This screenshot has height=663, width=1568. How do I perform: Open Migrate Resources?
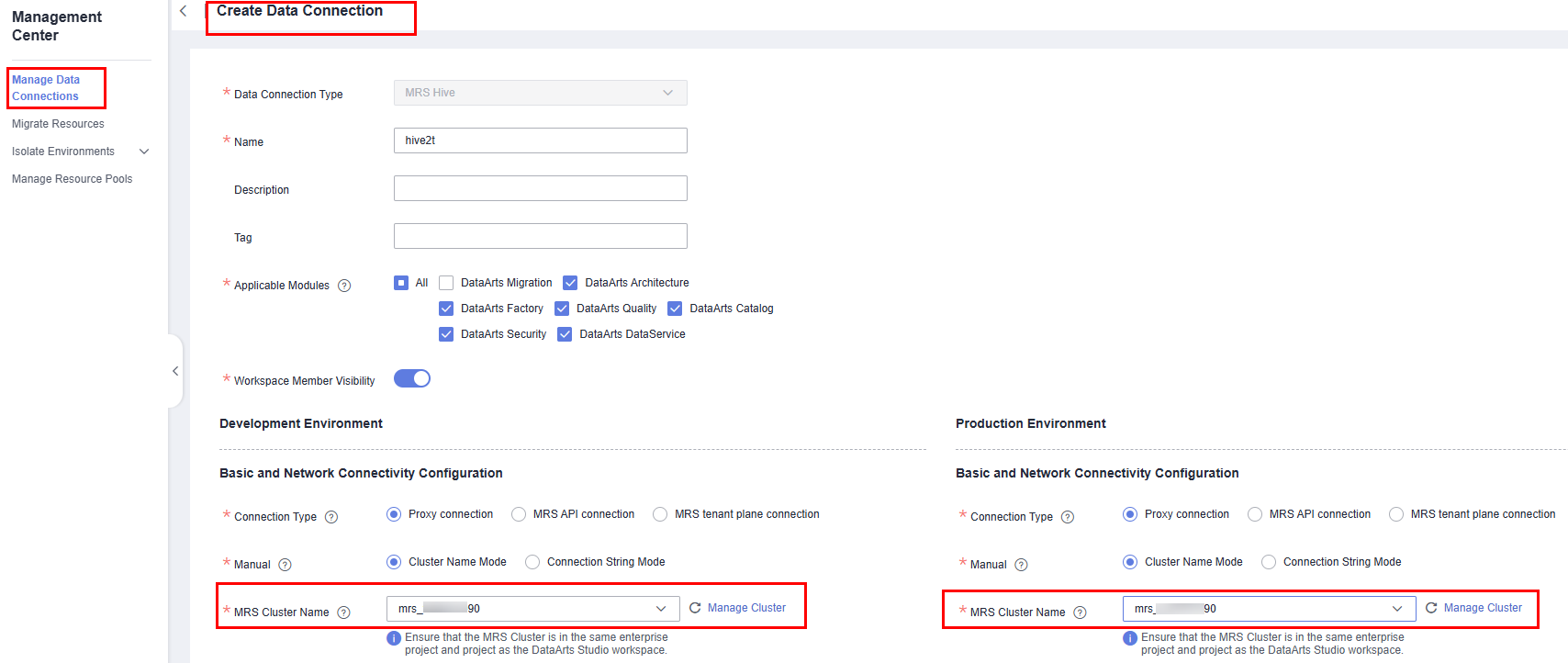(58, 124)
